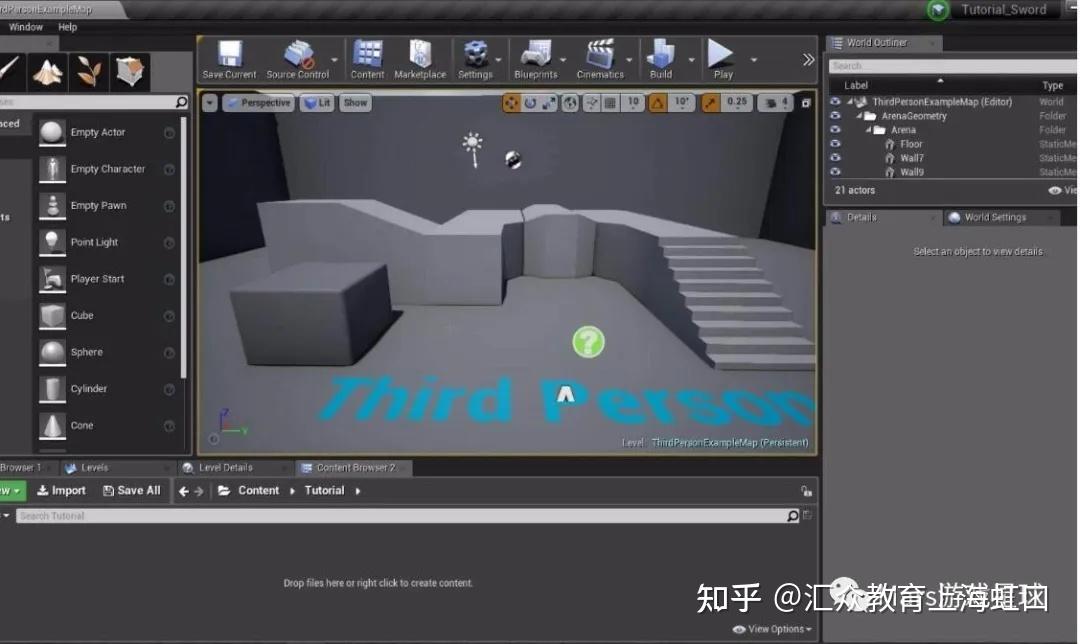Open the Lit view mode dropdown

317,102
